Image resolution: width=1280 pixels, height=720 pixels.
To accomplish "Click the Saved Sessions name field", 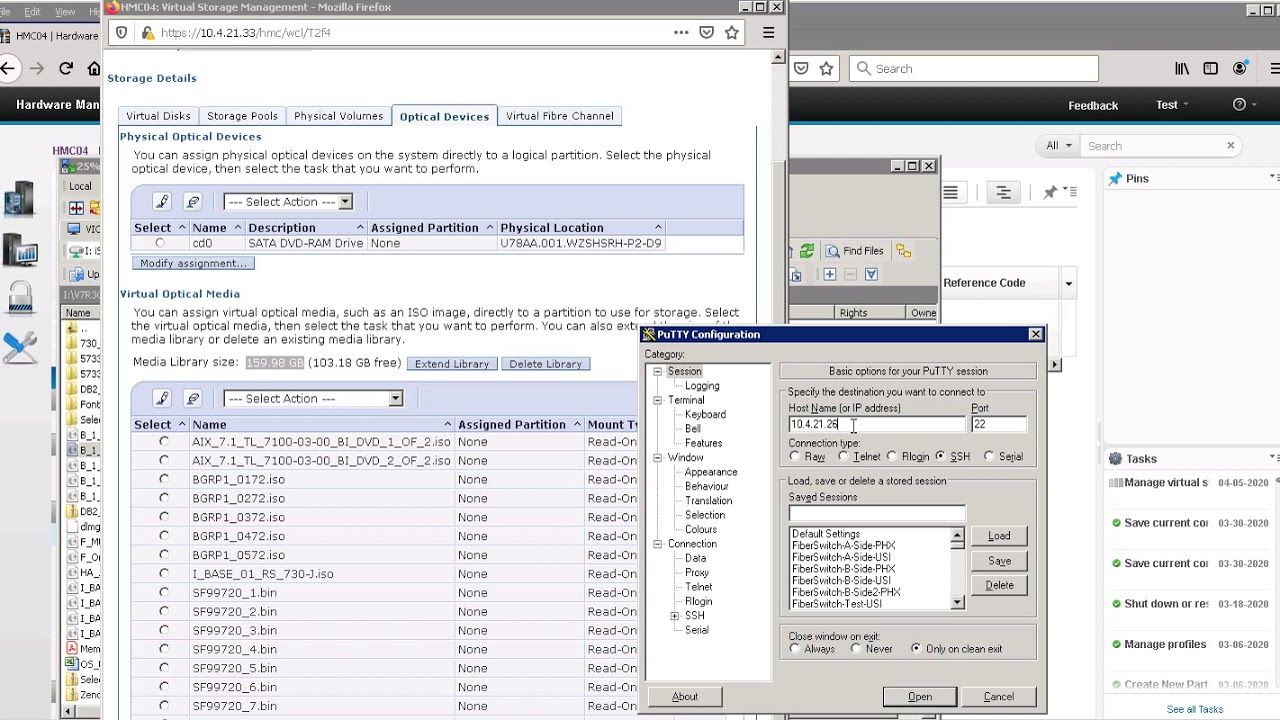I will pos(877,514).
